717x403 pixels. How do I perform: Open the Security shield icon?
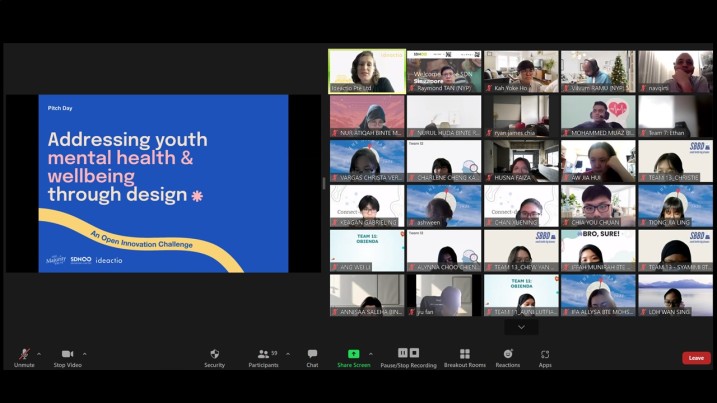coord(214,354)
